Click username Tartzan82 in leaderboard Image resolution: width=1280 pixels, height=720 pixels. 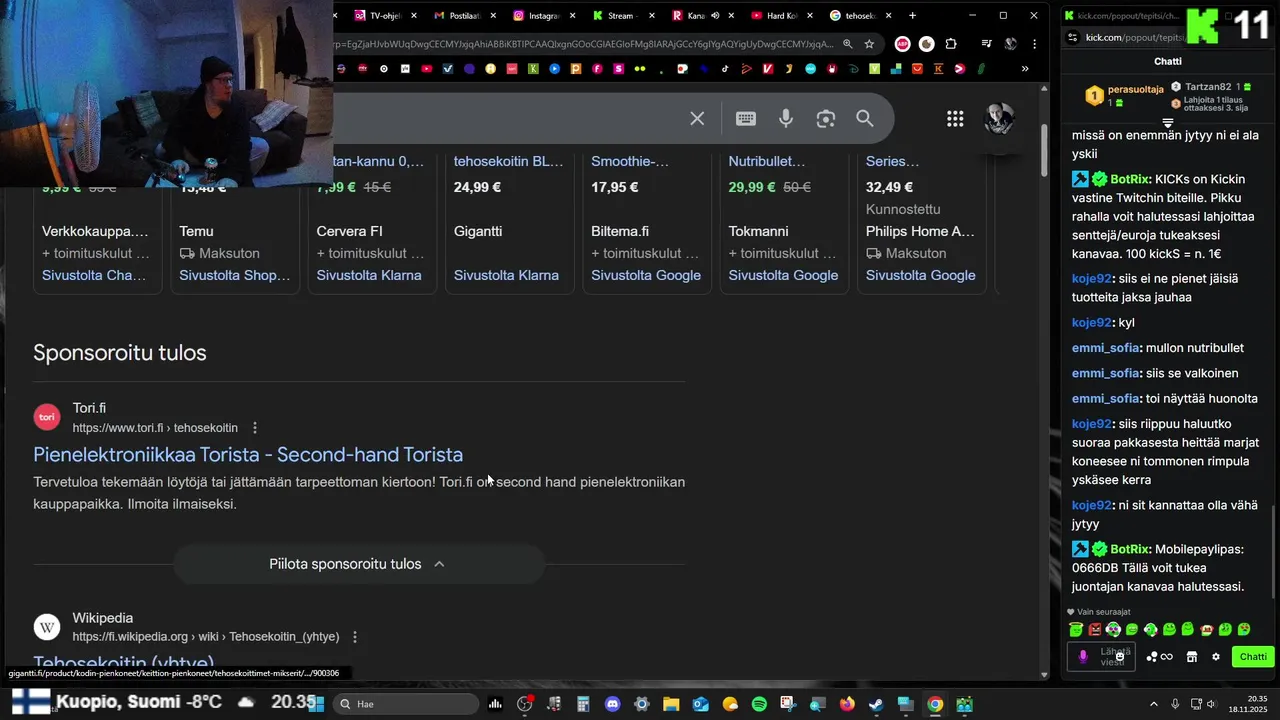click(1208, 87)
